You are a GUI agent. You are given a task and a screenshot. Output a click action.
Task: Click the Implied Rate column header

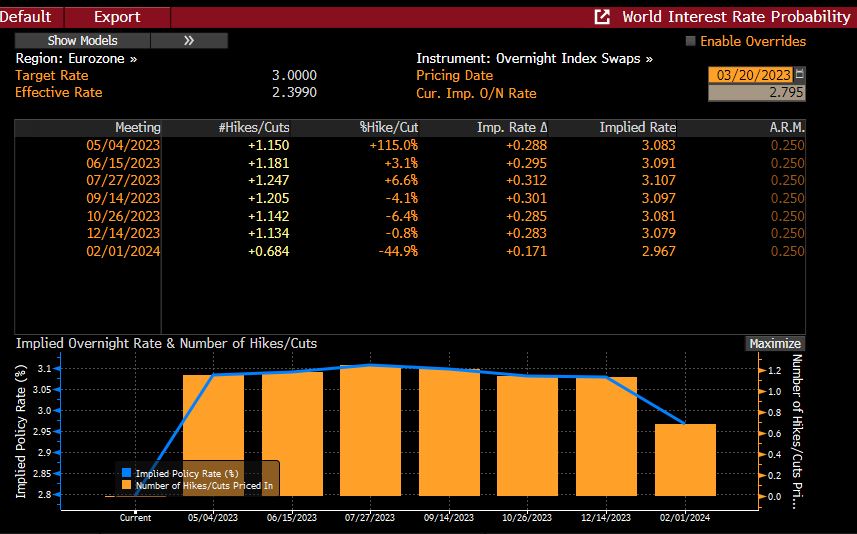click(x=637, y=127)
